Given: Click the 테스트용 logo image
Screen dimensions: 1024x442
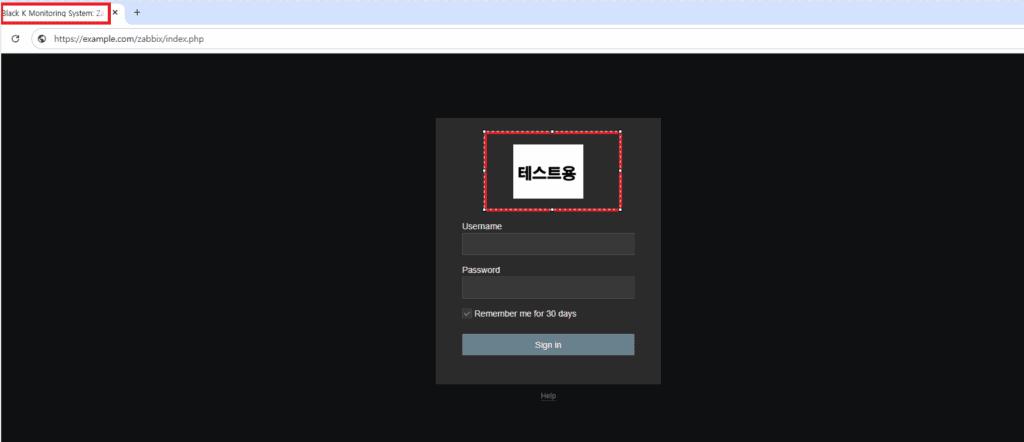Looking at the screenshot, I should (x=548, y=171).
